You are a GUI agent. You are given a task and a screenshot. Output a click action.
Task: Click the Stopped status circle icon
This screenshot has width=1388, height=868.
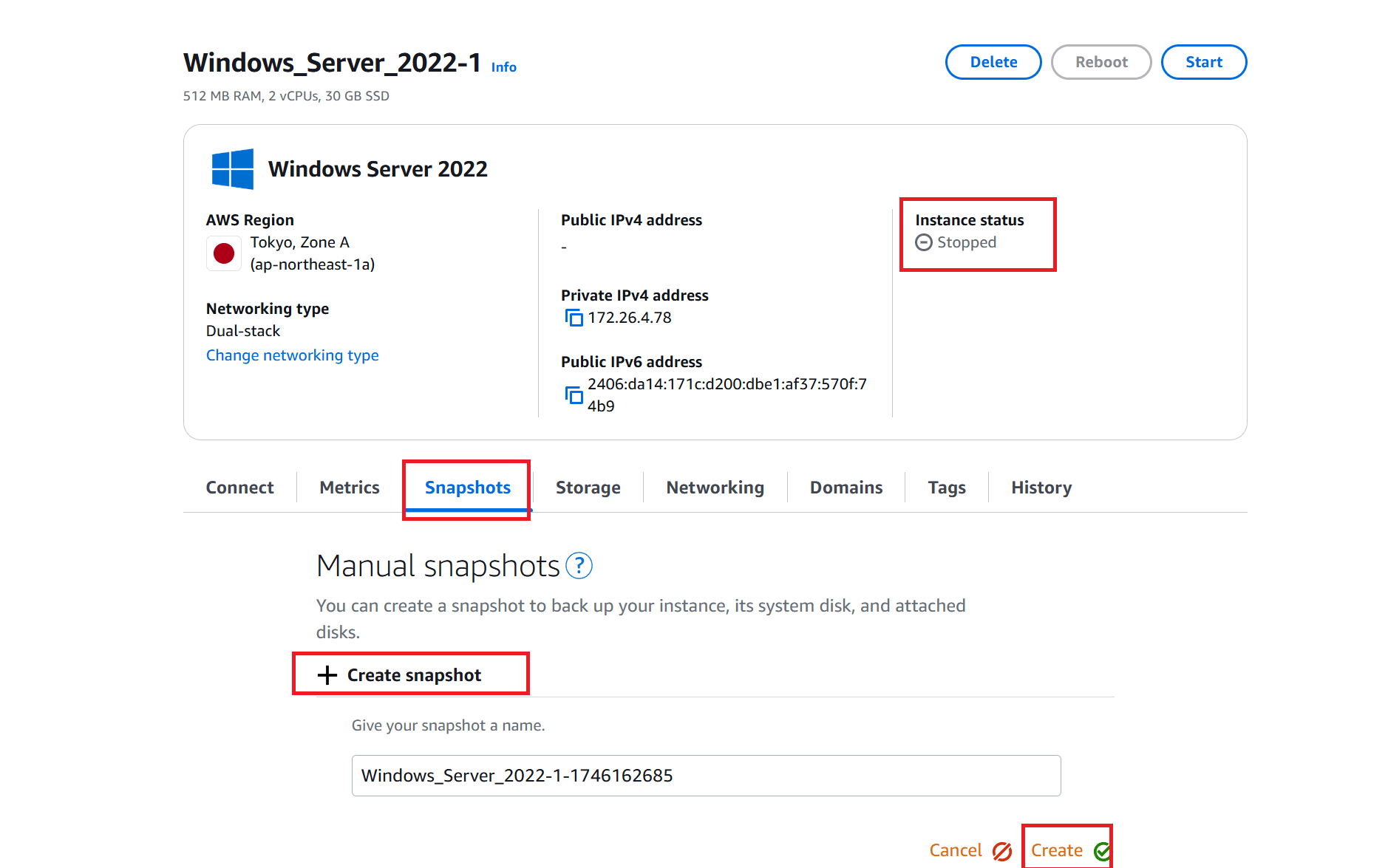tap(923, 242)
